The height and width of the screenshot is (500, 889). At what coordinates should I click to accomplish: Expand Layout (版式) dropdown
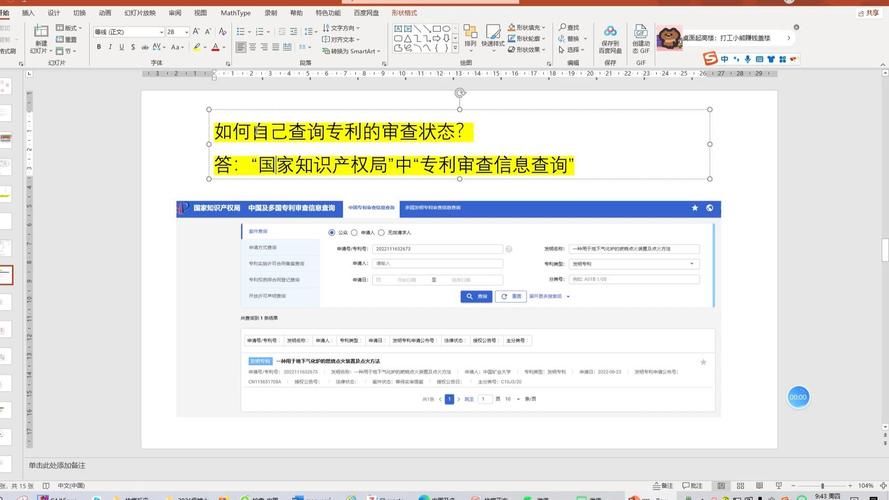click(69, 28)
